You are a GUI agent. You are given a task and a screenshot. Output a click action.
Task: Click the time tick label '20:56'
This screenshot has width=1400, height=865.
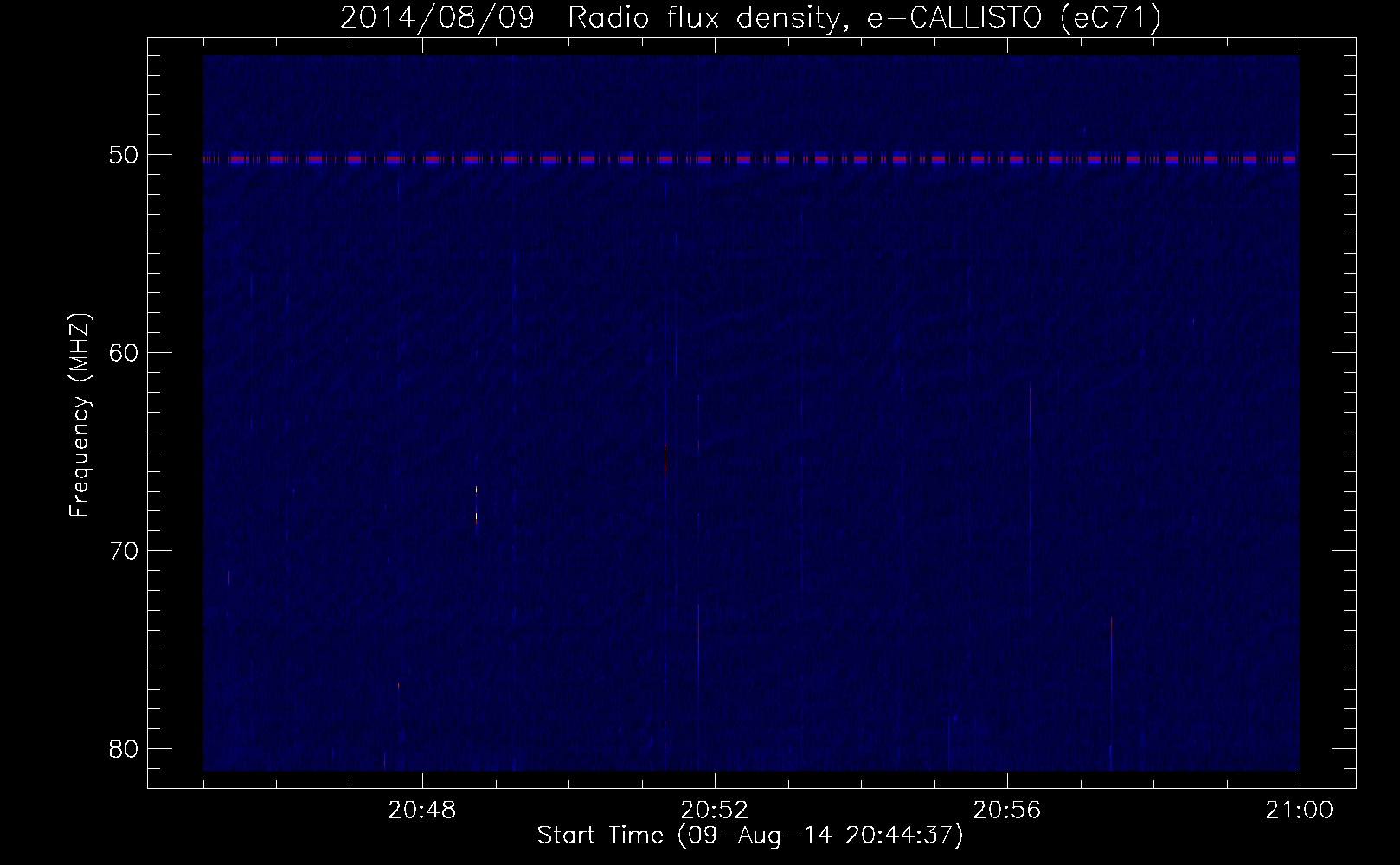1007,811
